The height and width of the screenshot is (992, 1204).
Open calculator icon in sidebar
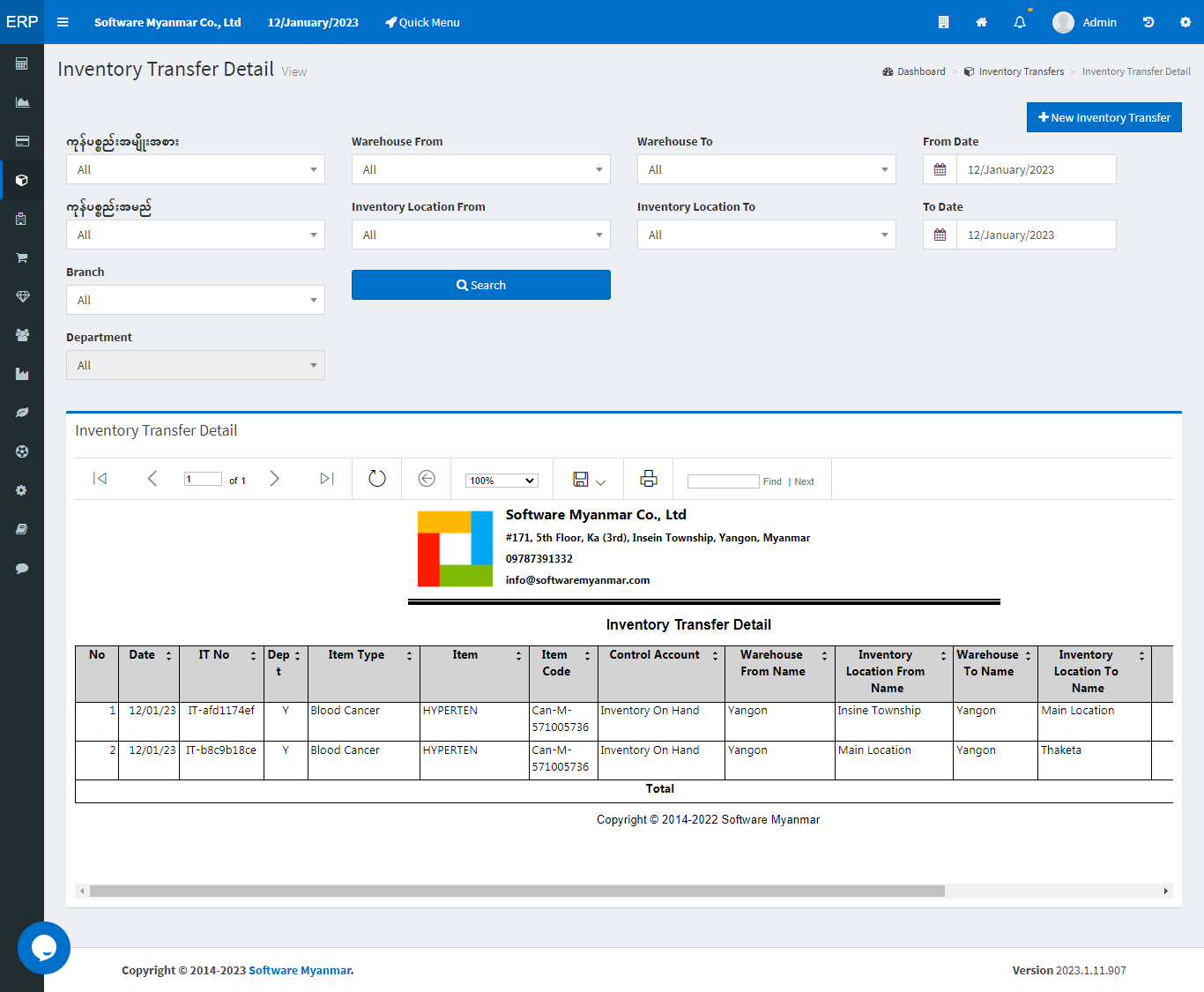(x=22, y=63)
